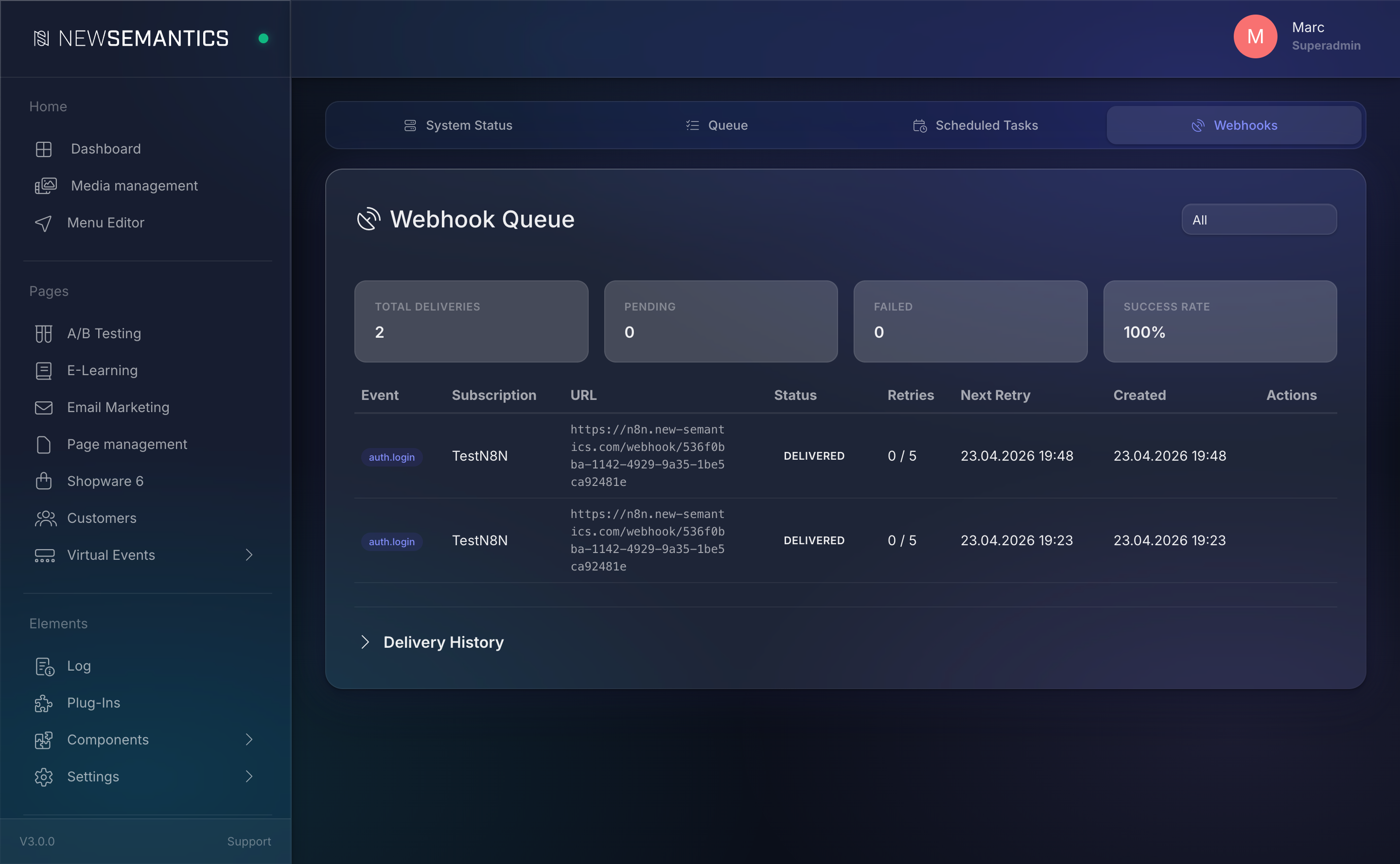Click the Scheduled Tasks calendar icon
Viewport: 1400px width, 864px height.
919,125
